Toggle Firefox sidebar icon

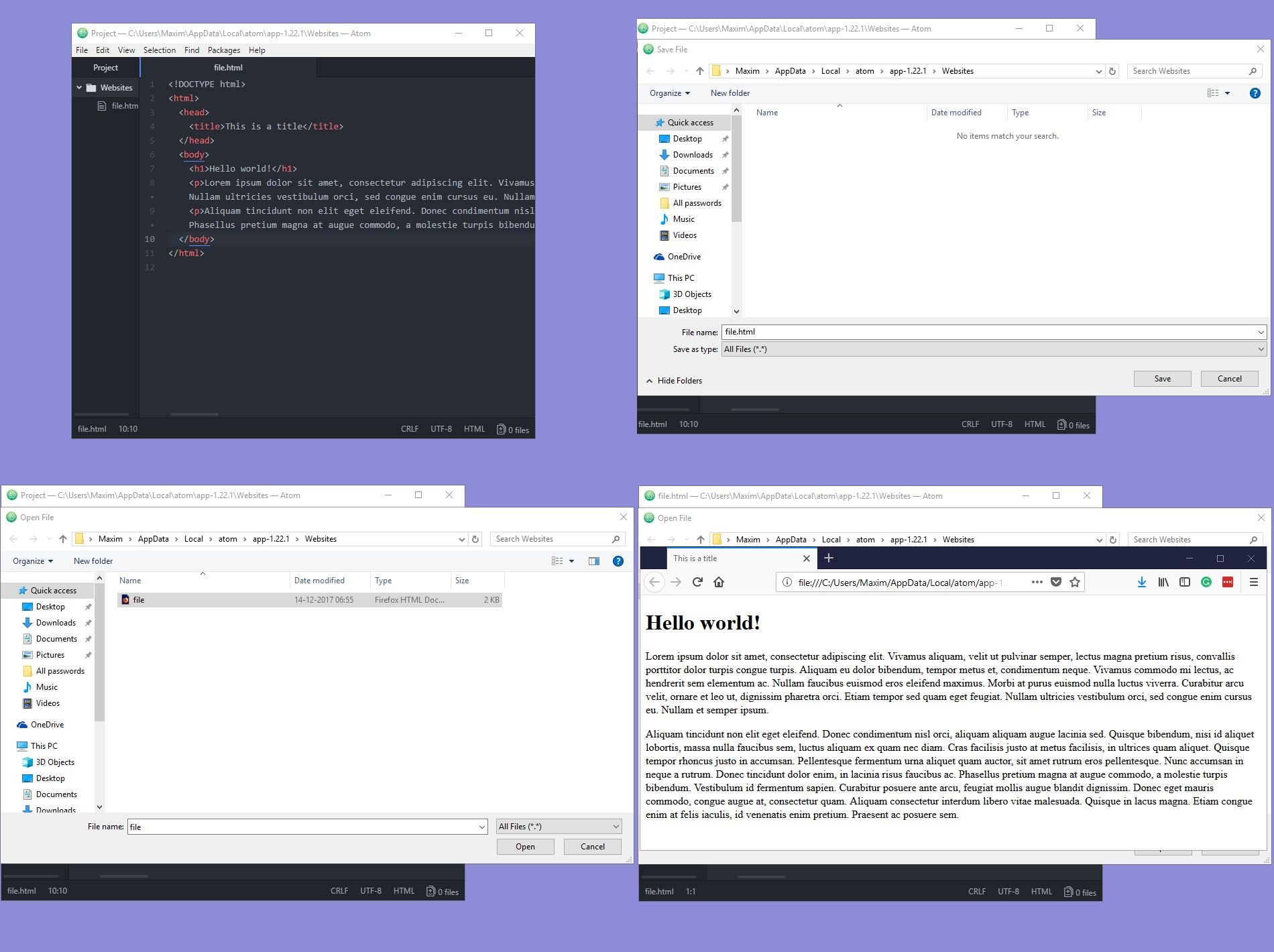(1185, 582)
